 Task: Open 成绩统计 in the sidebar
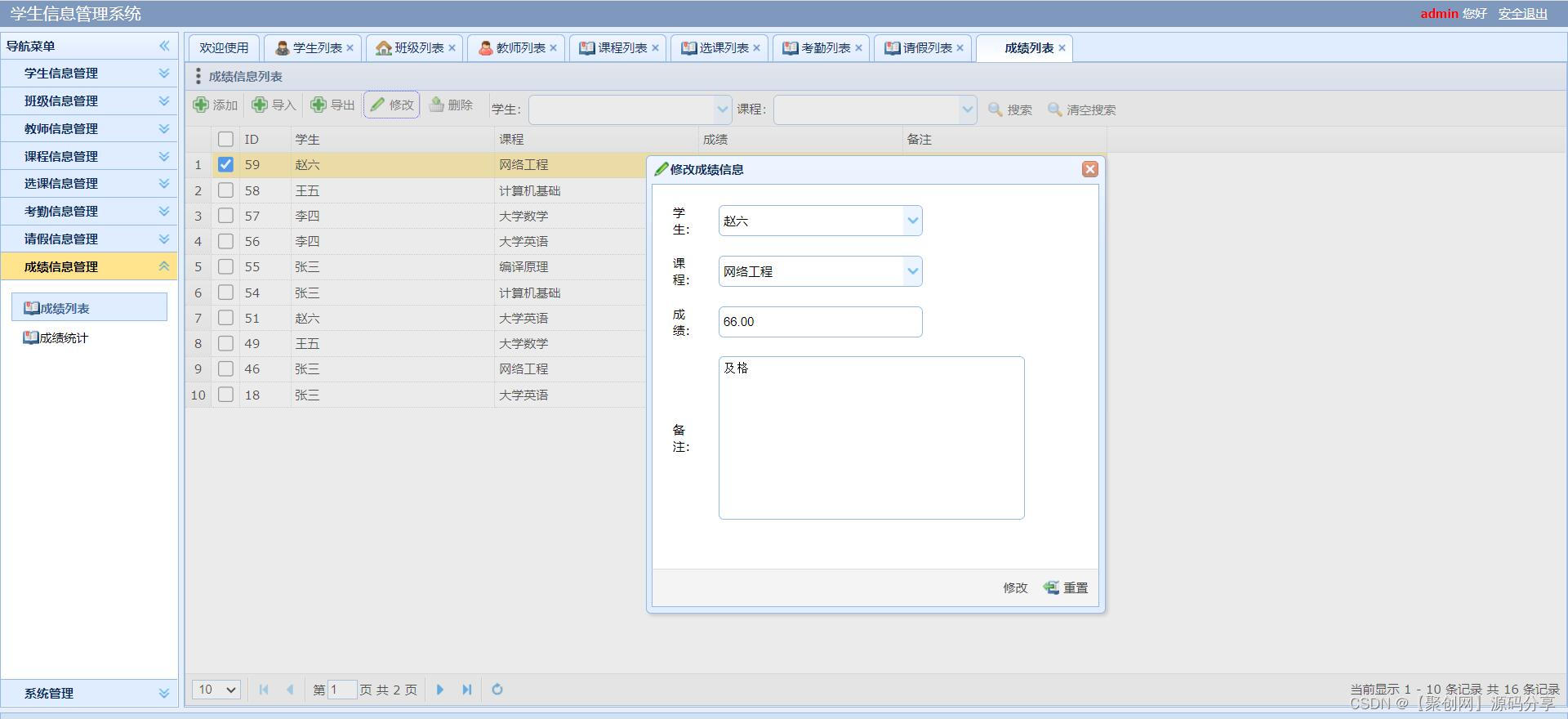(x=56, y=337)
